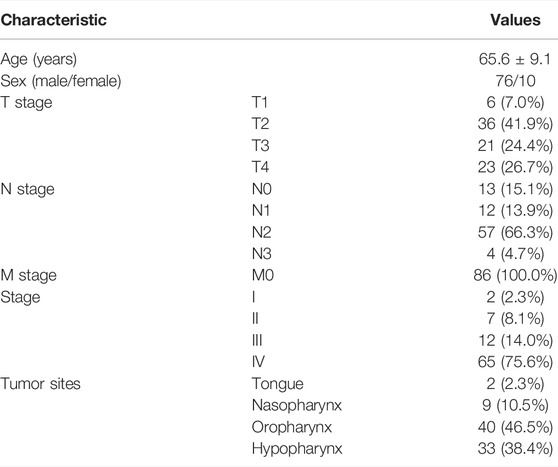Click the Oropharynx tumor site cell
Image resolution: width=558 pixels, height=467 pixels.
click(292, 427)
